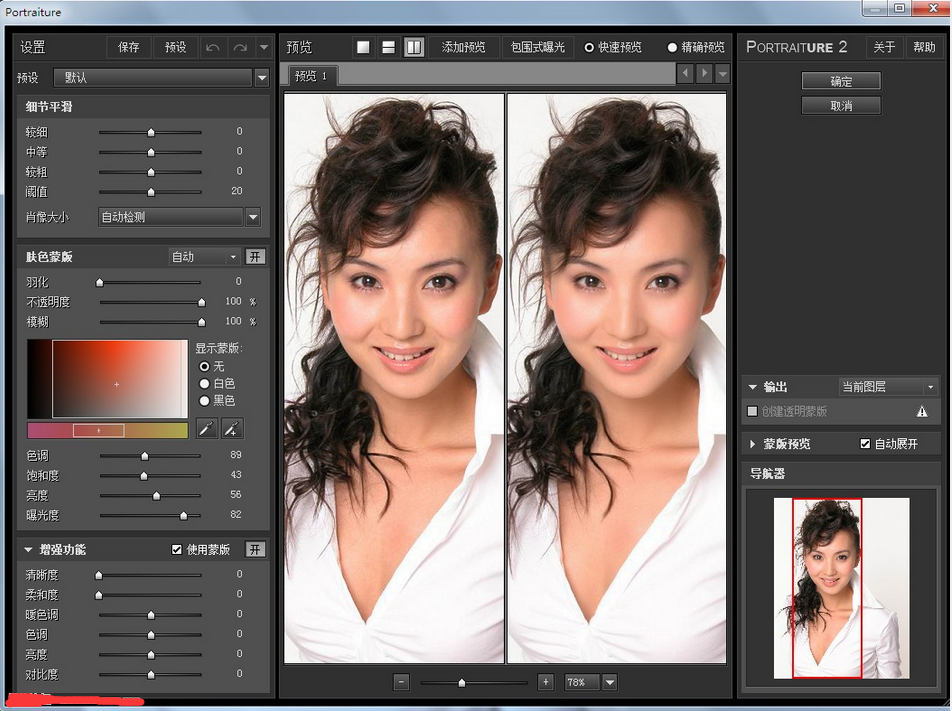The image size is (952, 711).
Task: Switch to the 预览 1 tab
Action: coord(312,75)
